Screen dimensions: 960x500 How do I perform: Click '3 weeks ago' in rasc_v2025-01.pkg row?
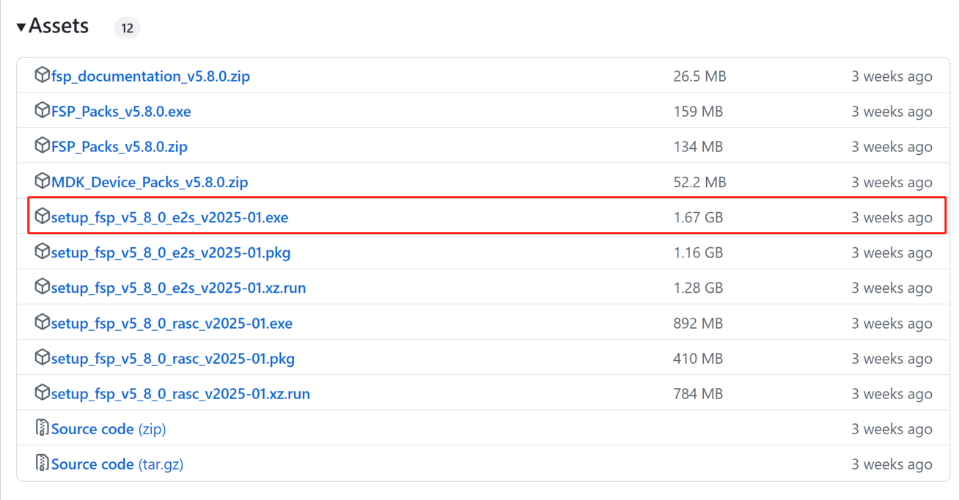click(x=892, y=359)
